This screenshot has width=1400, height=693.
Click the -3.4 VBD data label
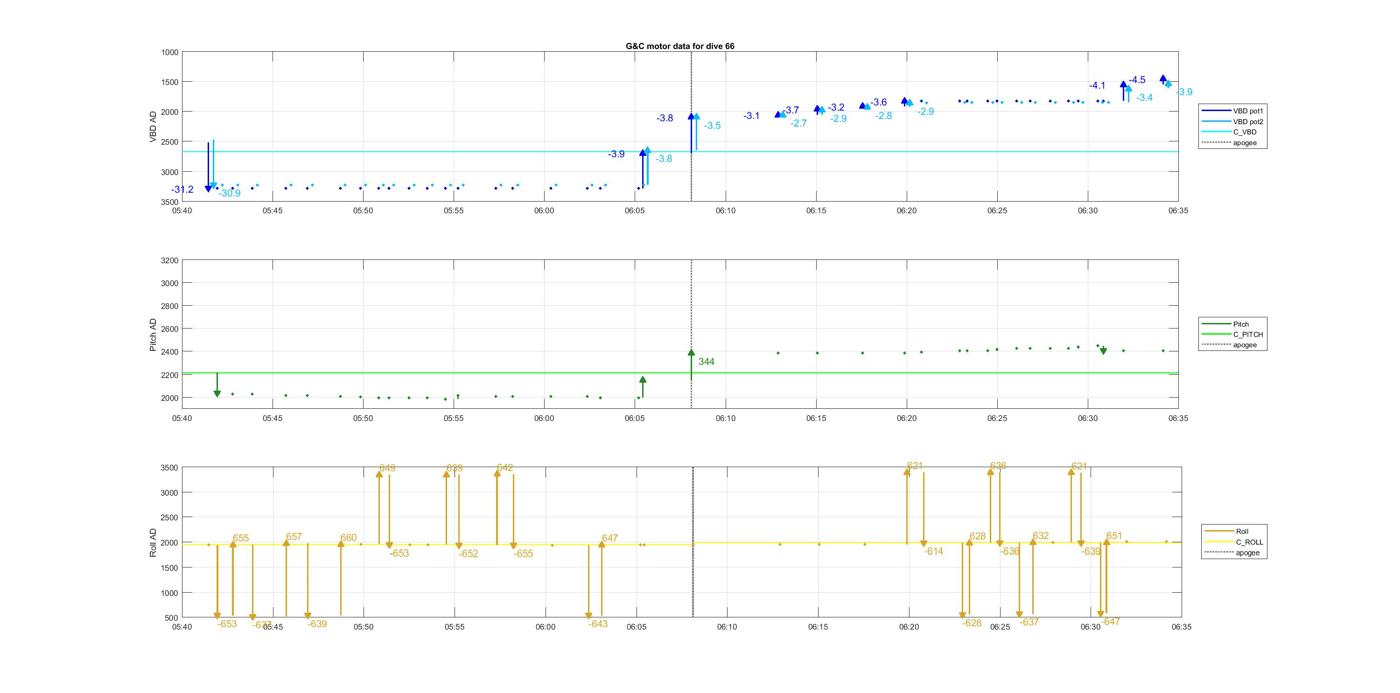(1144, 98)
